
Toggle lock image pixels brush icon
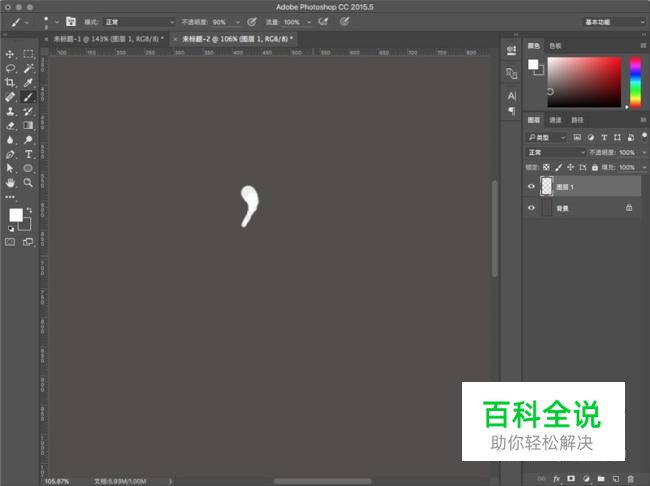pyautogui.click(x=558, y=167)
